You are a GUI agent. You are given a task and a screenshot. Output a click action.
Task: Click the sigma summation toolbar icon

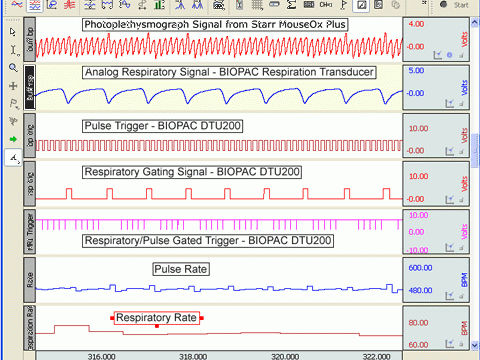pos(292,5)
